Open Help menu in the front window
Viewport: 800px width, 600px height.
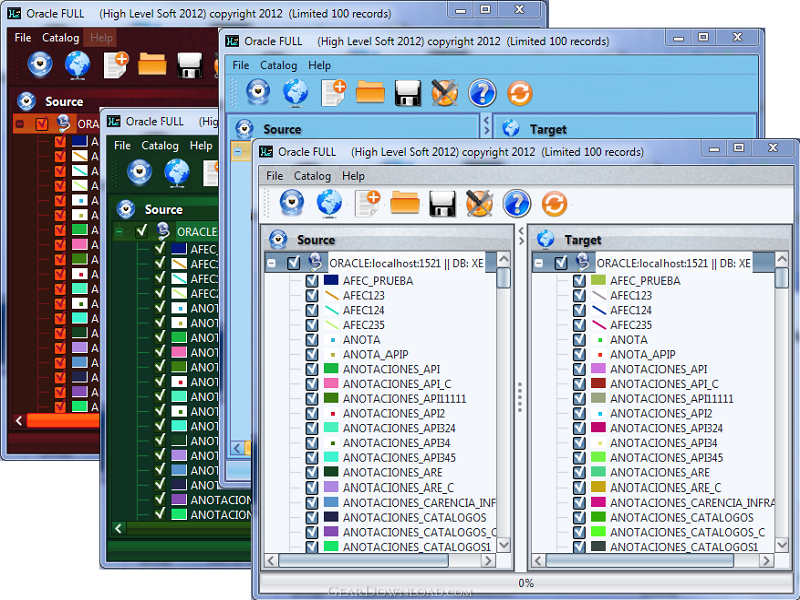pos(353,176)
